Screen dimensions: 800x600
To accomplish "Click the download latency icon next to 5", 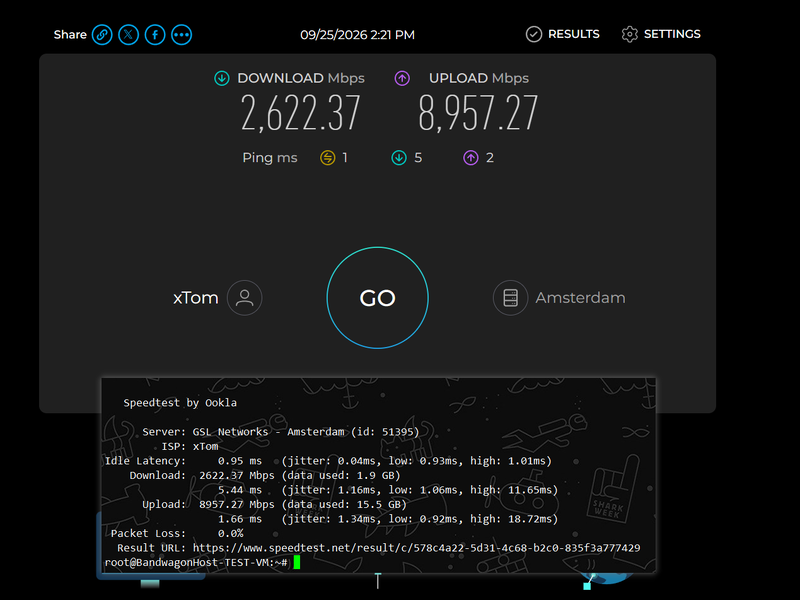I will click(x=399, y=158).
